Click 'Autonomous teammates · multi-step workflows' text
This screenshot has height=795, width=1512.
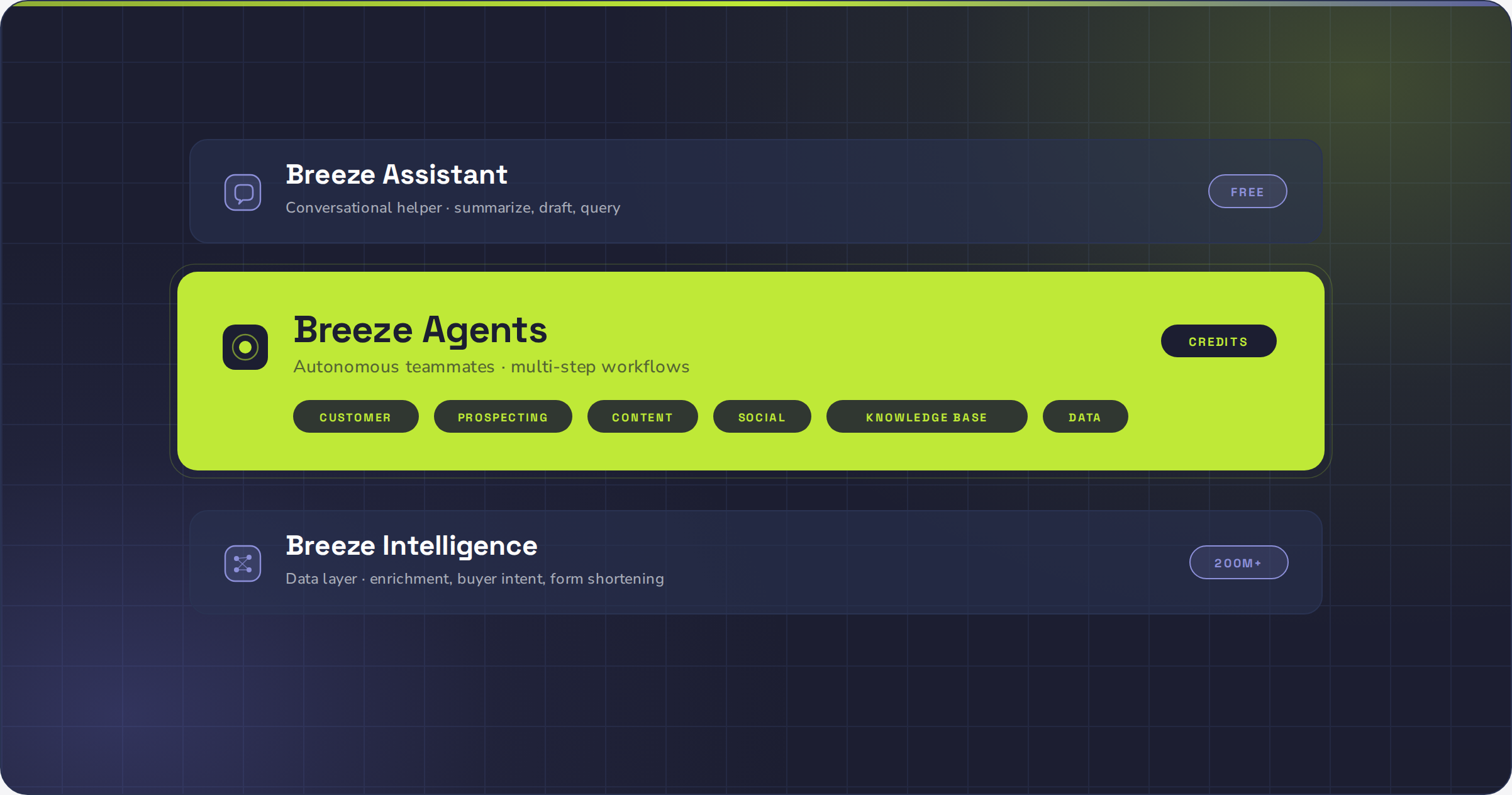pyautogui.click(x=491, y=367)
